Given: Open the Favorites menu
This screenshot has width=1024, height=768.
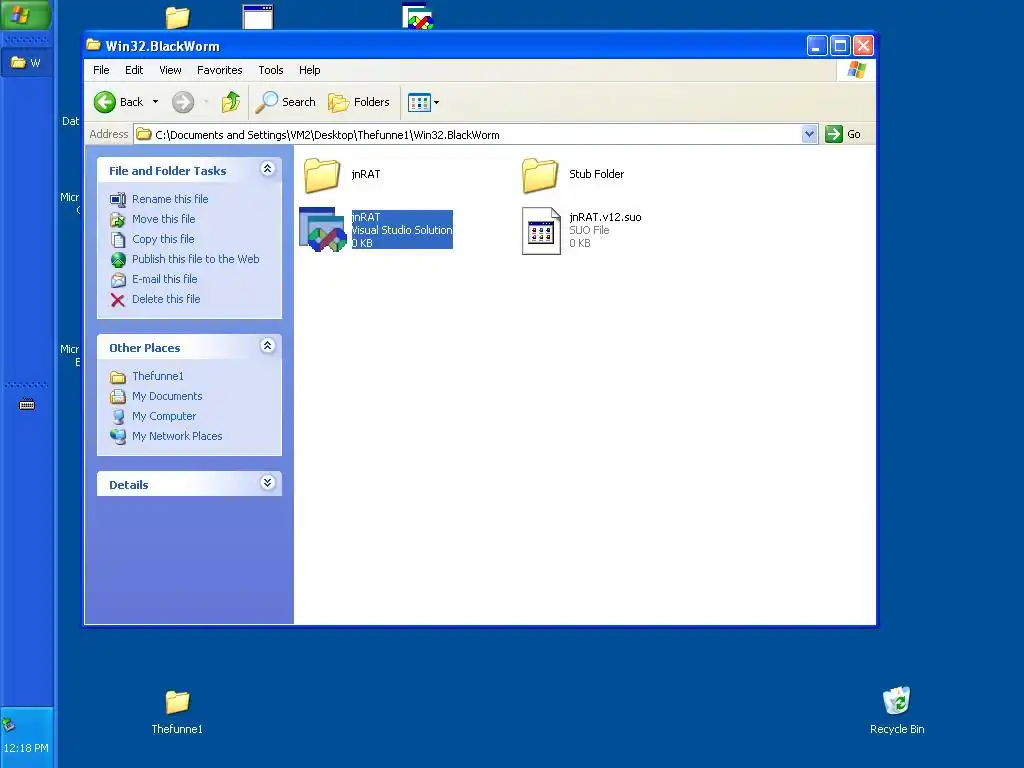Looking at the screenshot, I should (219, 70).
